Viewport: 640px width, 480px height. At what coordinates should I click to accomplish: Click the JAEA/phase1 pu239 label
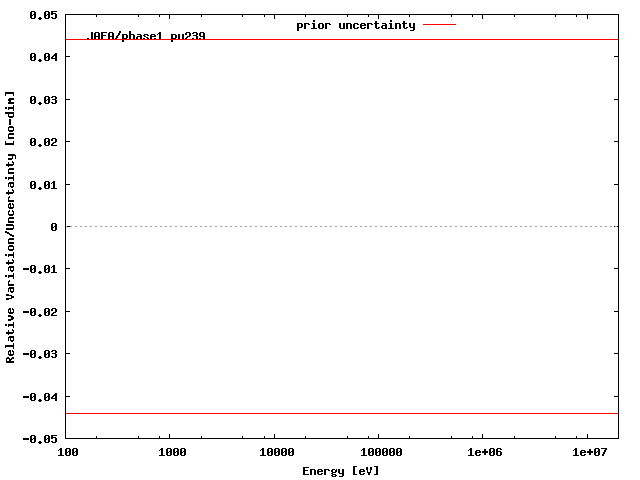point(147,36)
